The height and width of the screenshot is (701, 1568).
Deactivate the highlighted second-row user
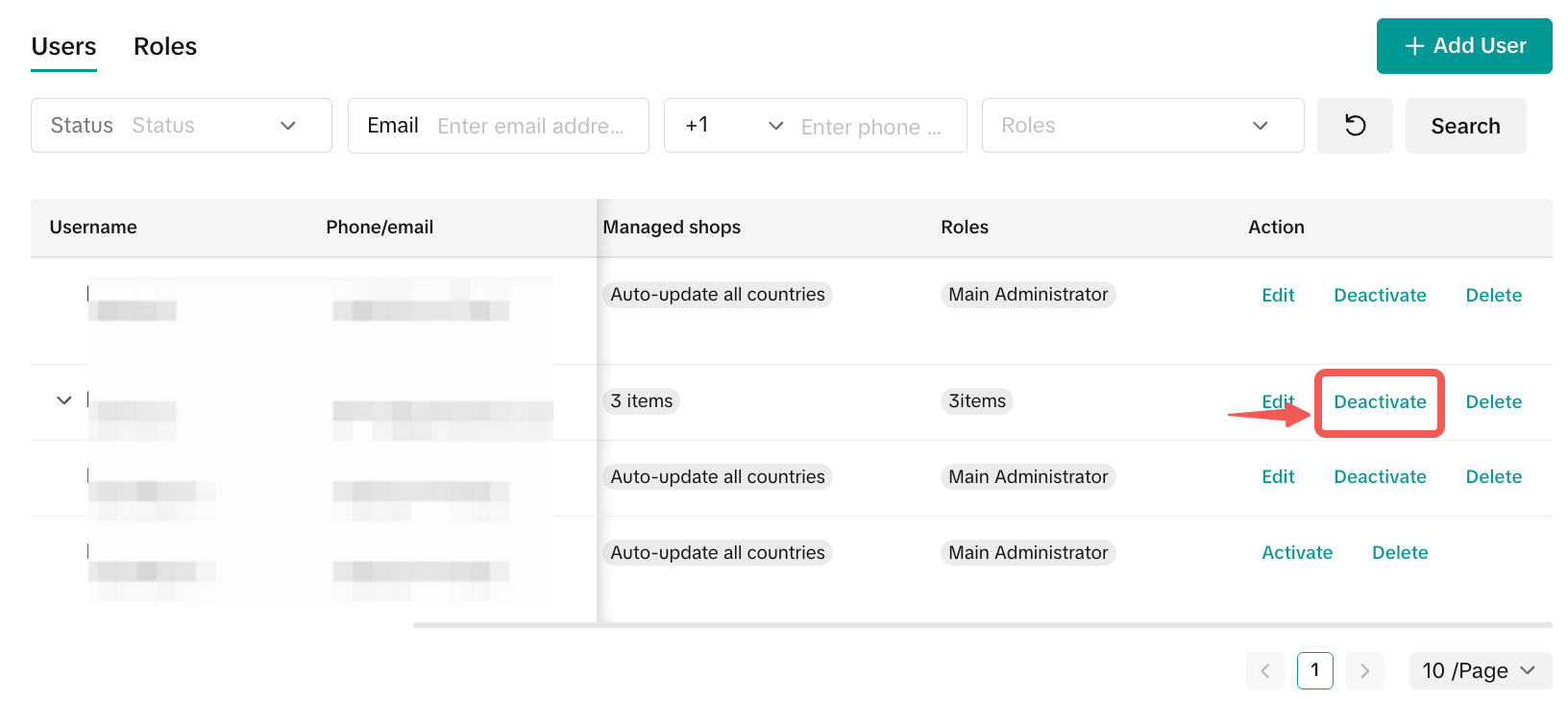[1379, 402]
